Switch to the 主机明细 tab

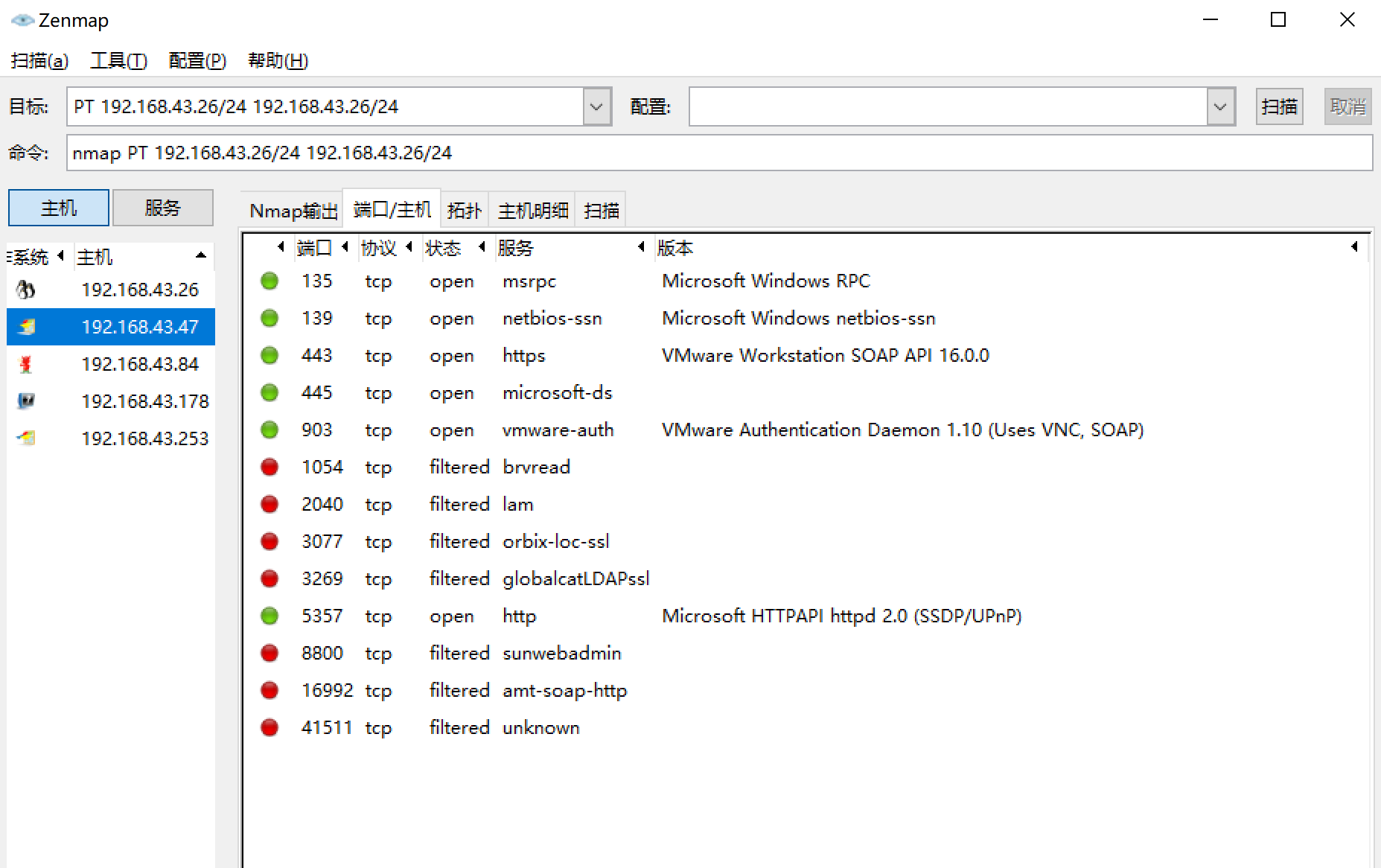(533, 211)
